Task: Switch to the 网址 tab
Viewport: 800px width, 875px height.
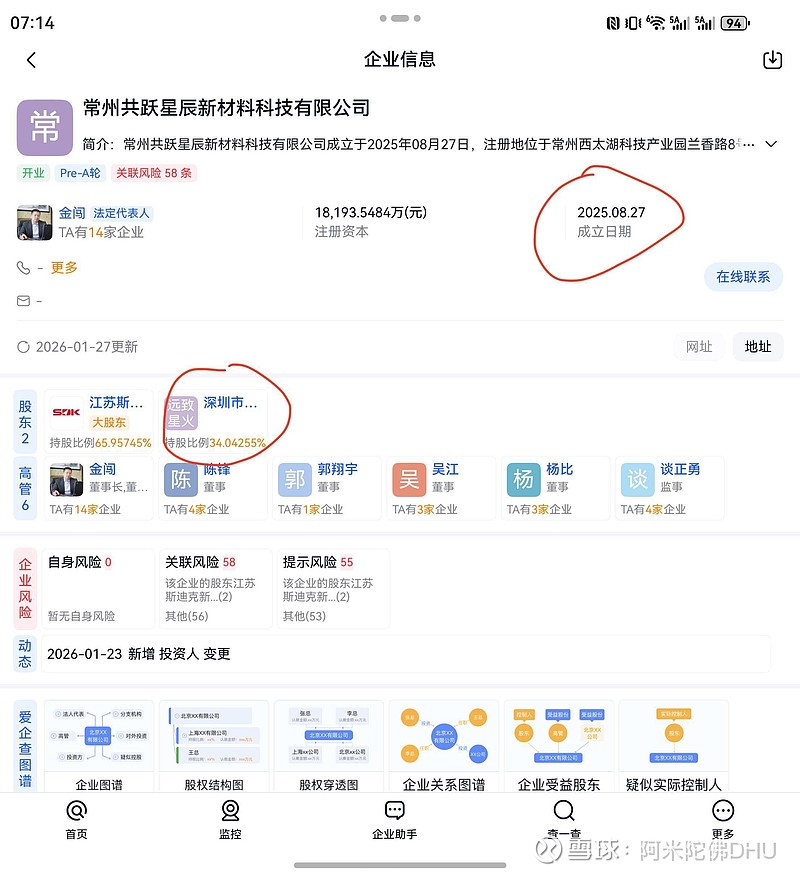Action: pos(699,347)
